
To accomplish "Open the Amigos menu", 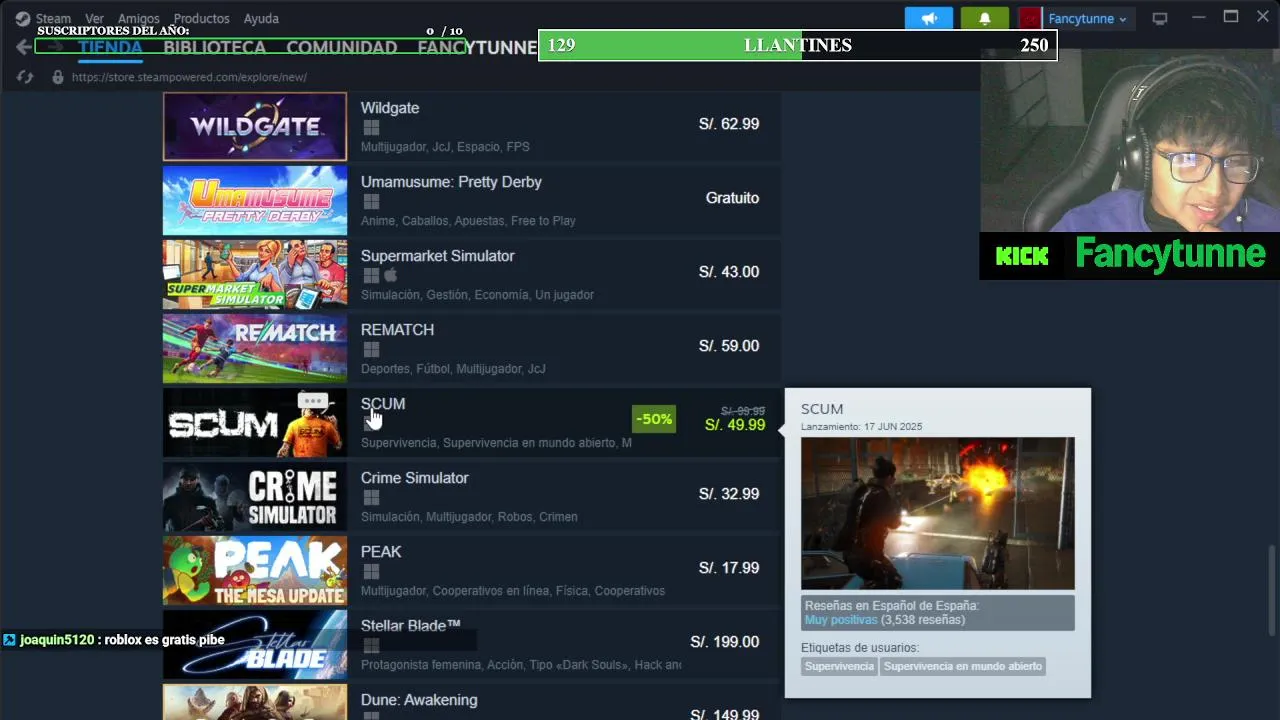I will pyautogui.click(x=138, y=19).
